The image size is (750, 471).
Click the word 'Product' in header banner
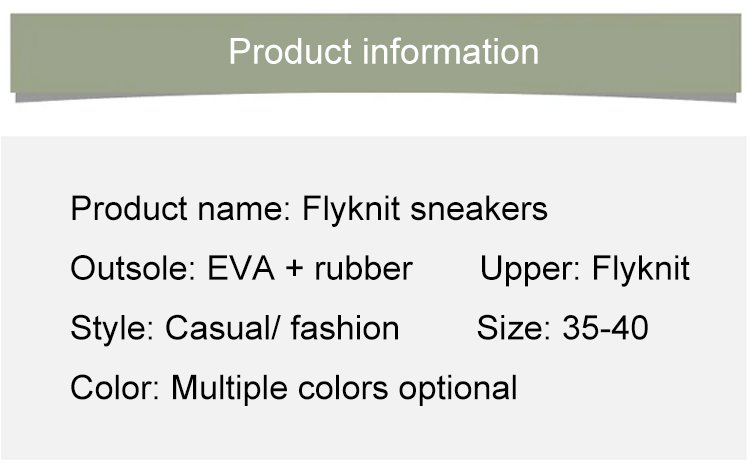tap(290, 51)
